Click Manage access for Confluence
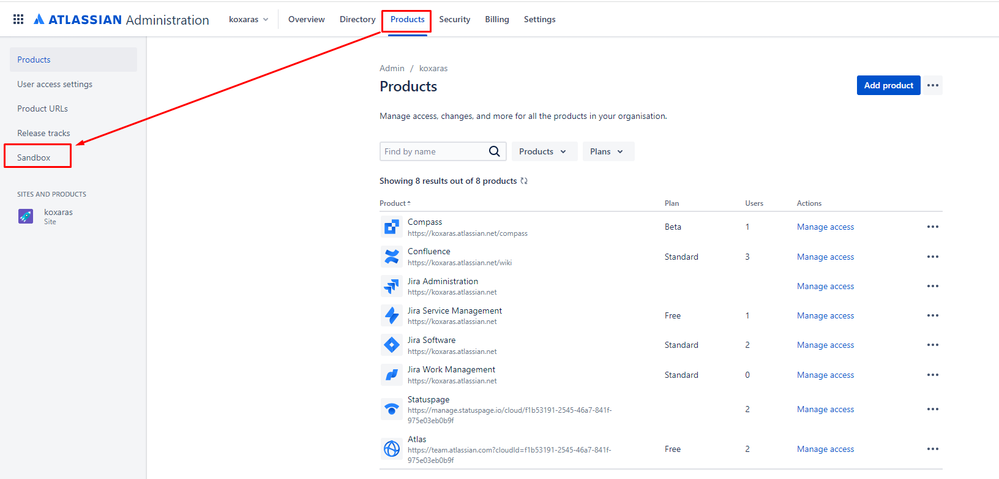 pos(825,257)
